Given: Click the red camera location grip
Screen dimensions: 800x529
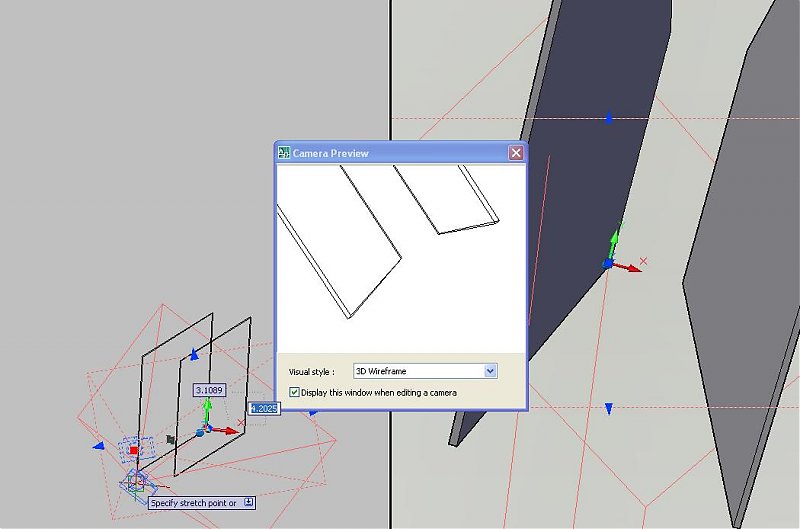Looking at the screenshot, I should 134,450.
